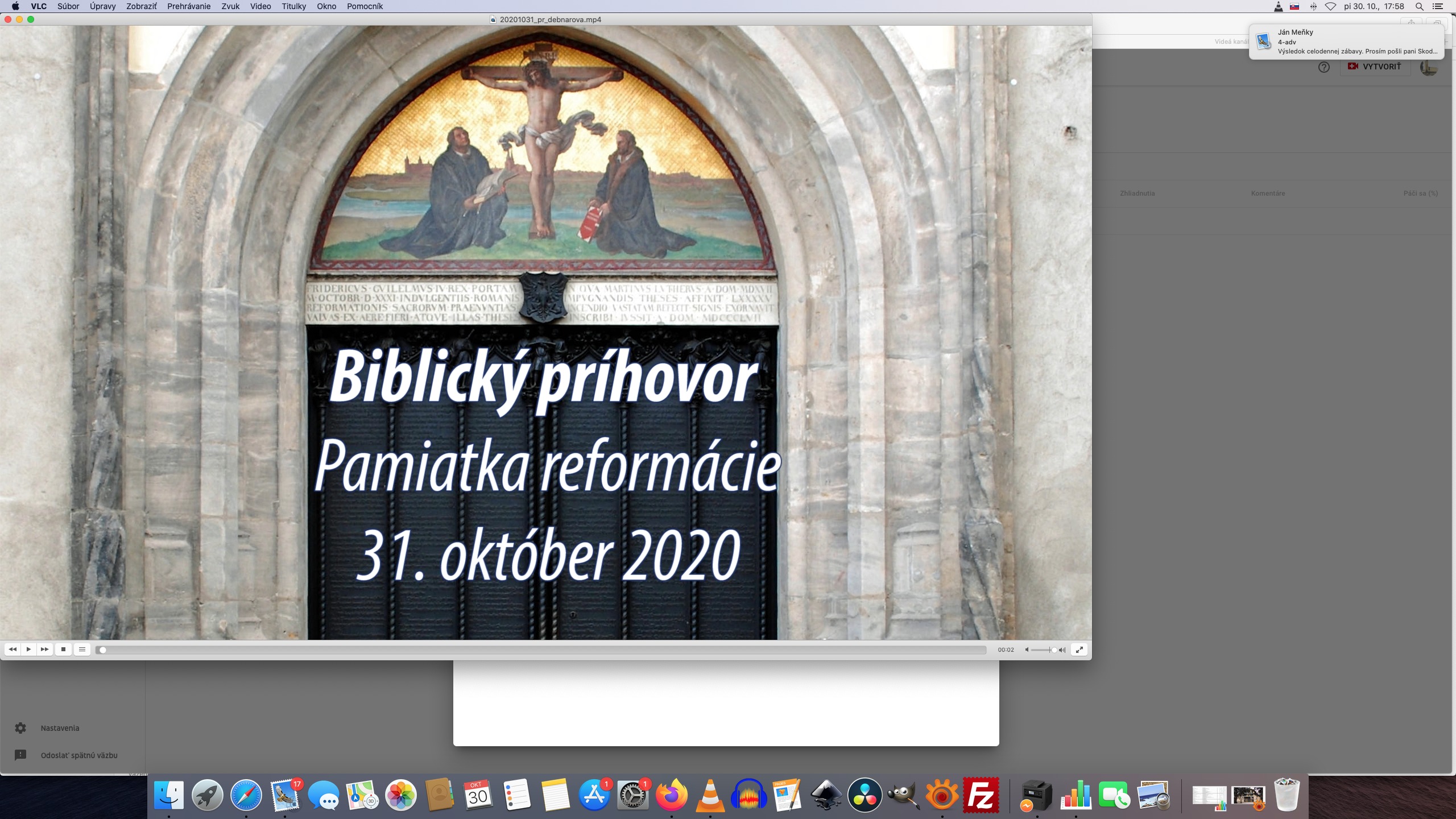Open Firefox from the Dock
Image resolution: width=1456 pixels, height=819 pixels.
tap(672, 795)
